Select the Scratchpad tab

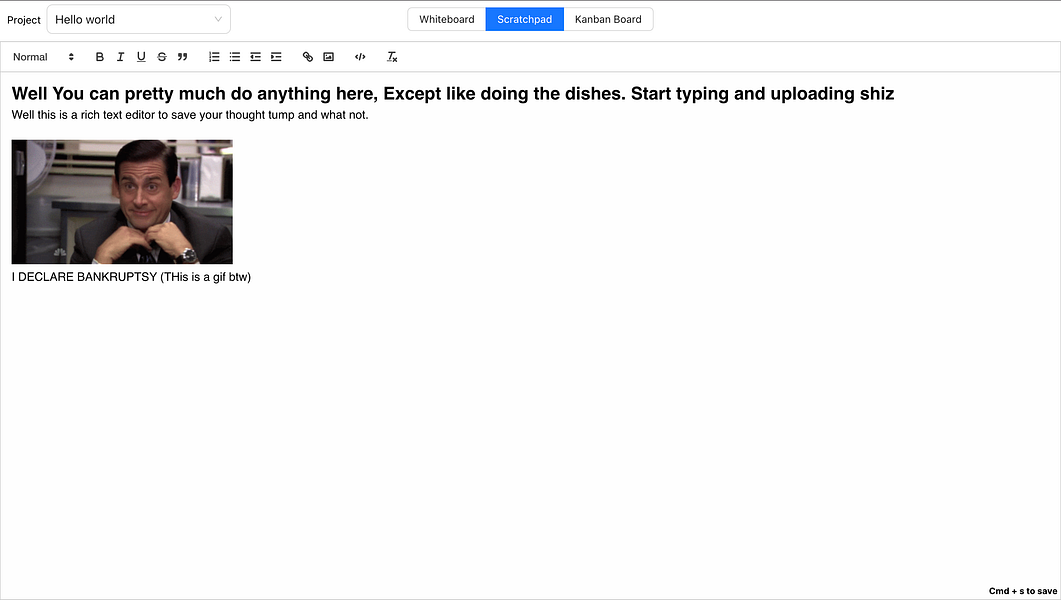(524, 19)
